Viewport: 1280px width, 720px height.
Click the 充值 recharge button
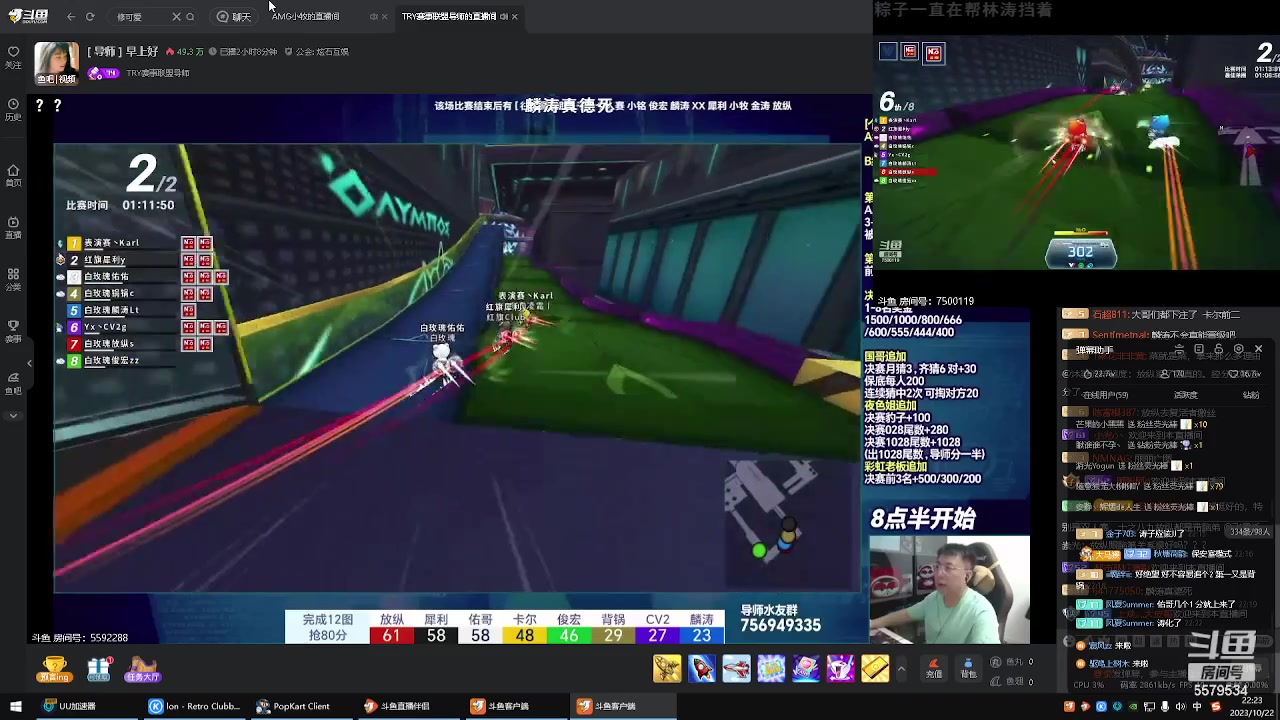click(935, 669)
